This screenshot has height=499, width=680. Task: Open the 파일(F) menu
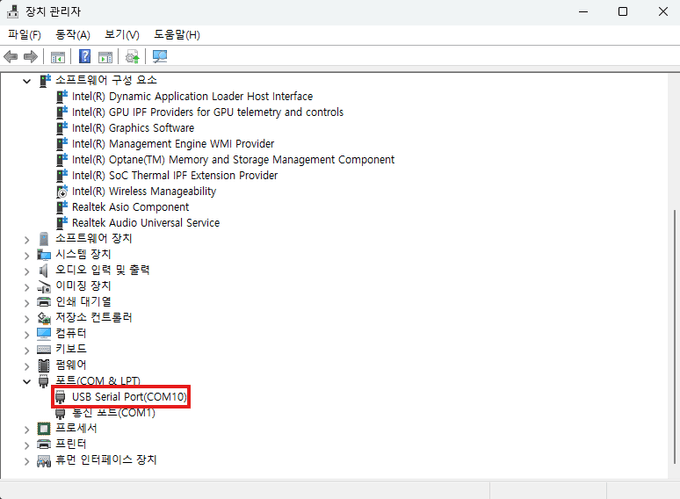point(24,35)
